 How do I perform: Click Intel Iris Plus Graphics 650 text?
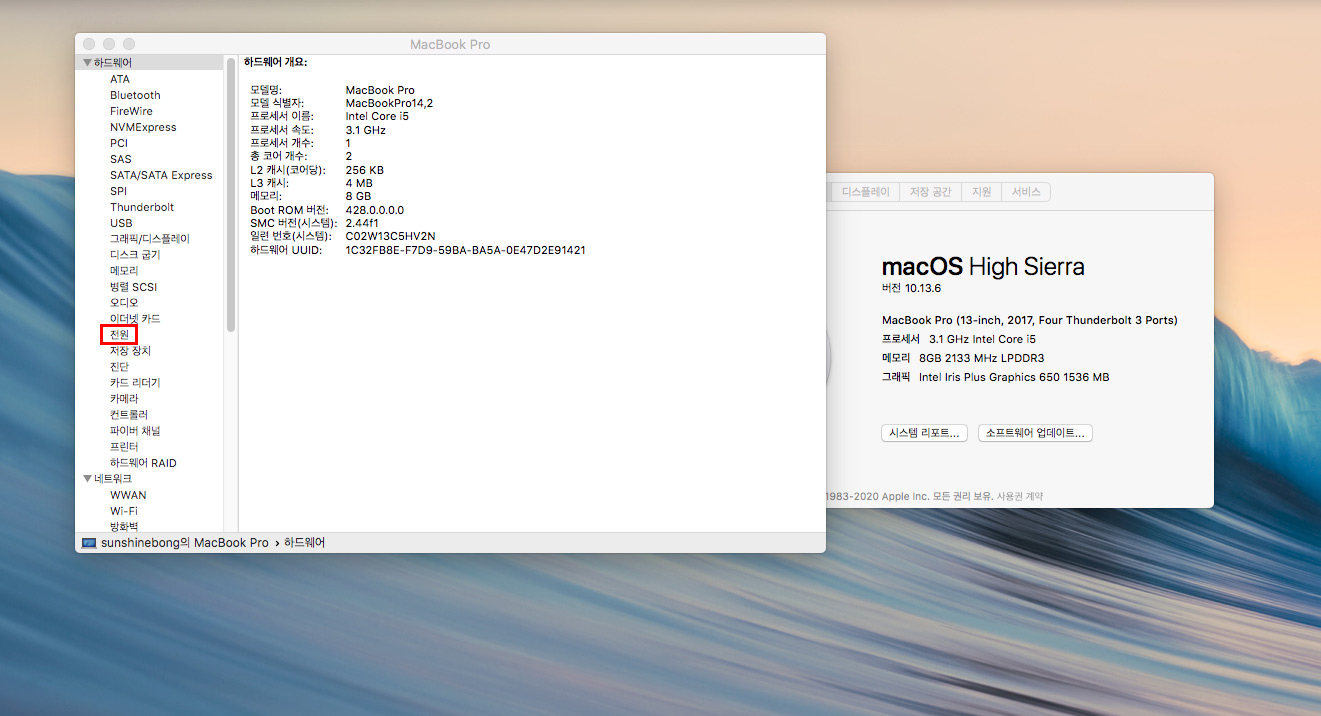click(x=1014, y=377)
